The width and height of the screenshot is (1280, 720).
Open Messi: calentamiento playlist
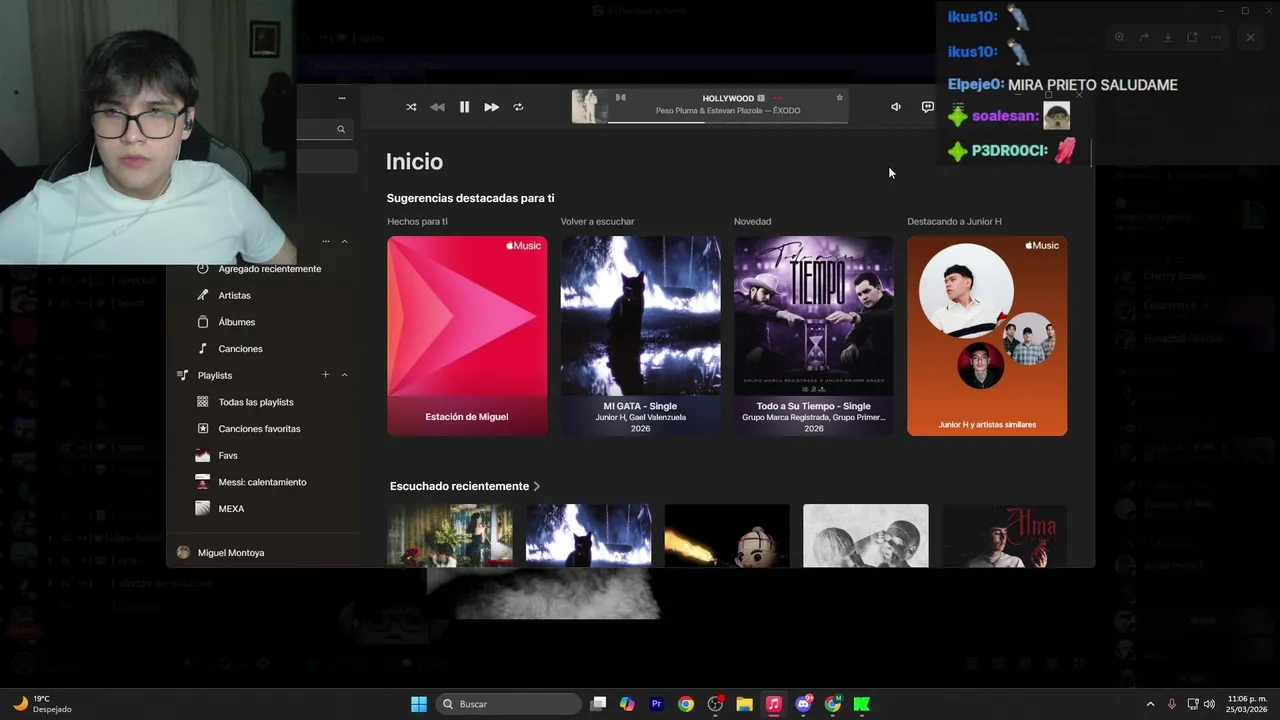pyautogui.click(x=262, y=482)
